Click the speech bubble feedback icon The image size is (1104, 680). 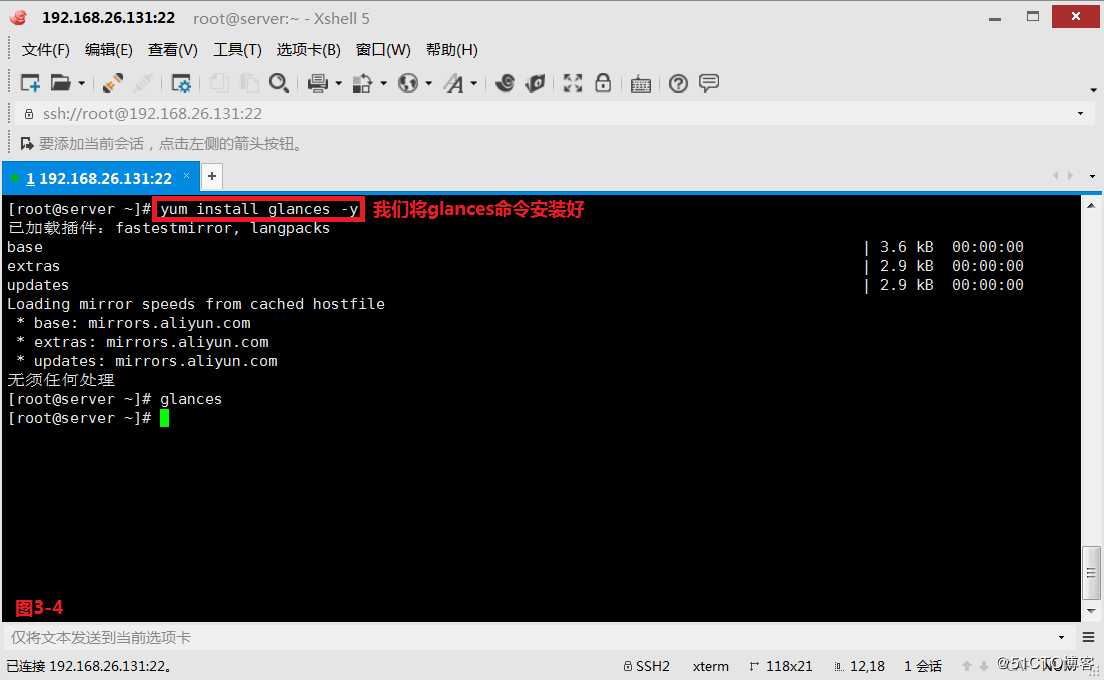coord(709,83)
